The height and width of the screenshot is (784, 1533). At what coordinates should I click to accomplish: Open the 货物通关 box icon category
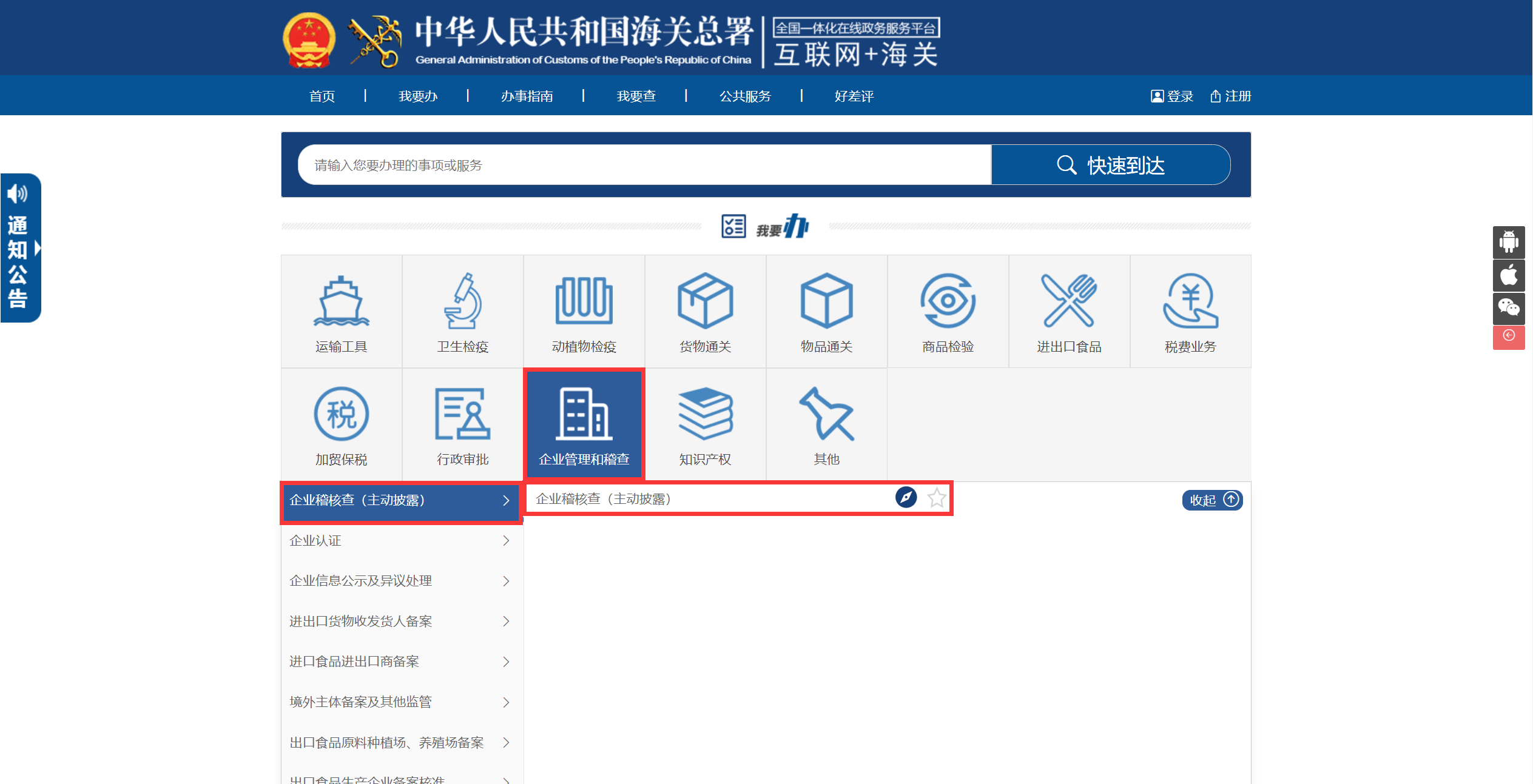(x=705, y=301)
